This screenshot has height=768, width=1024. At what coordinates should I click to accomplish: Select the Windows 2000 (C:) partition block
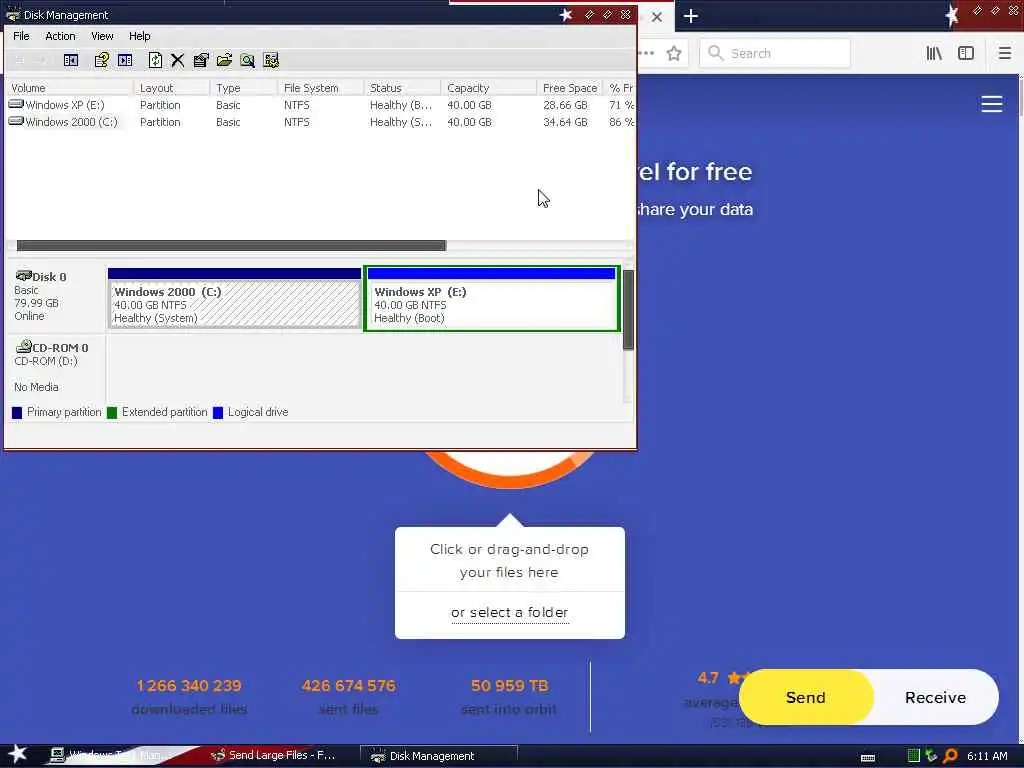tap(234, 298)
